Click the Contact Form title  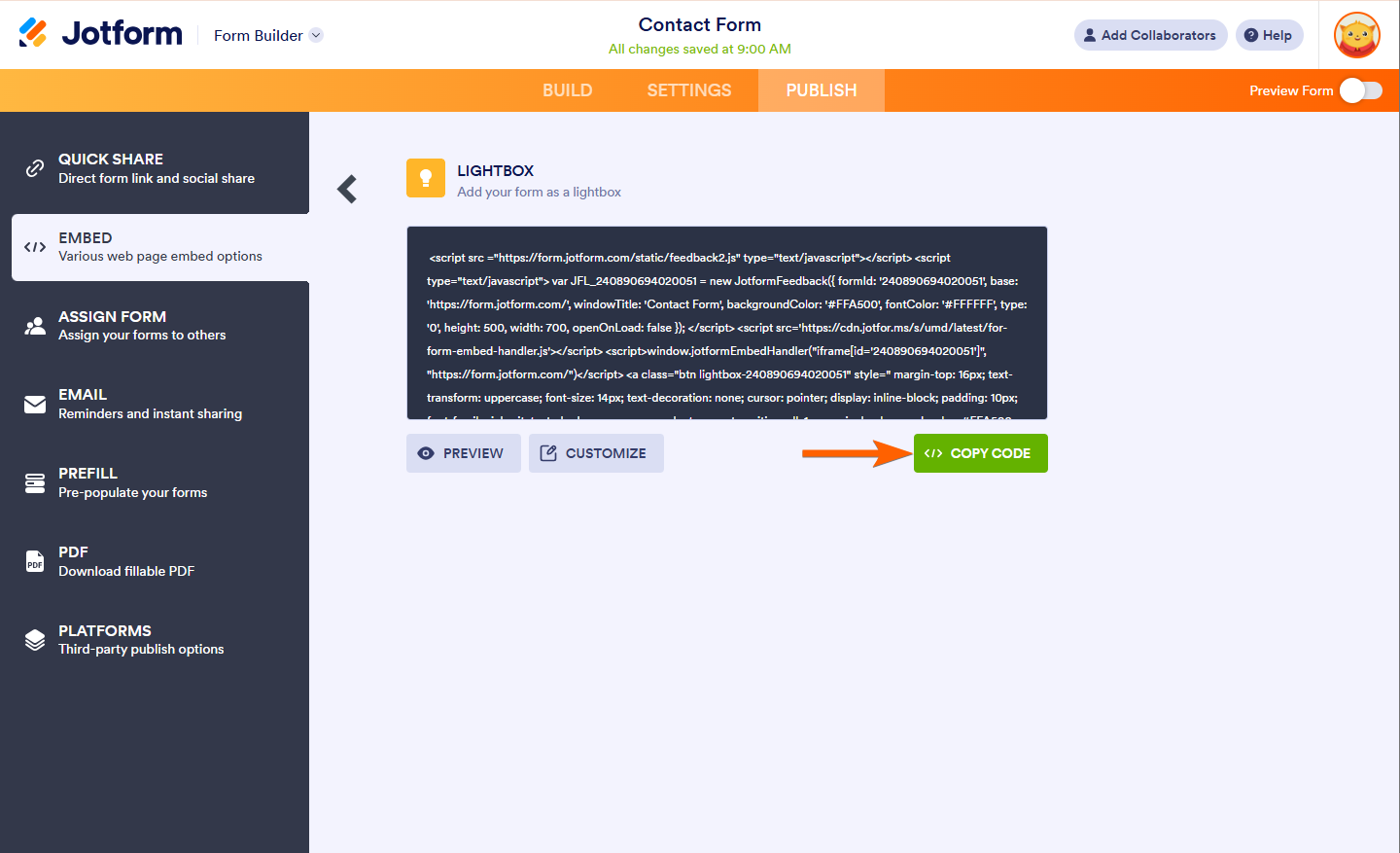point(700,24)
